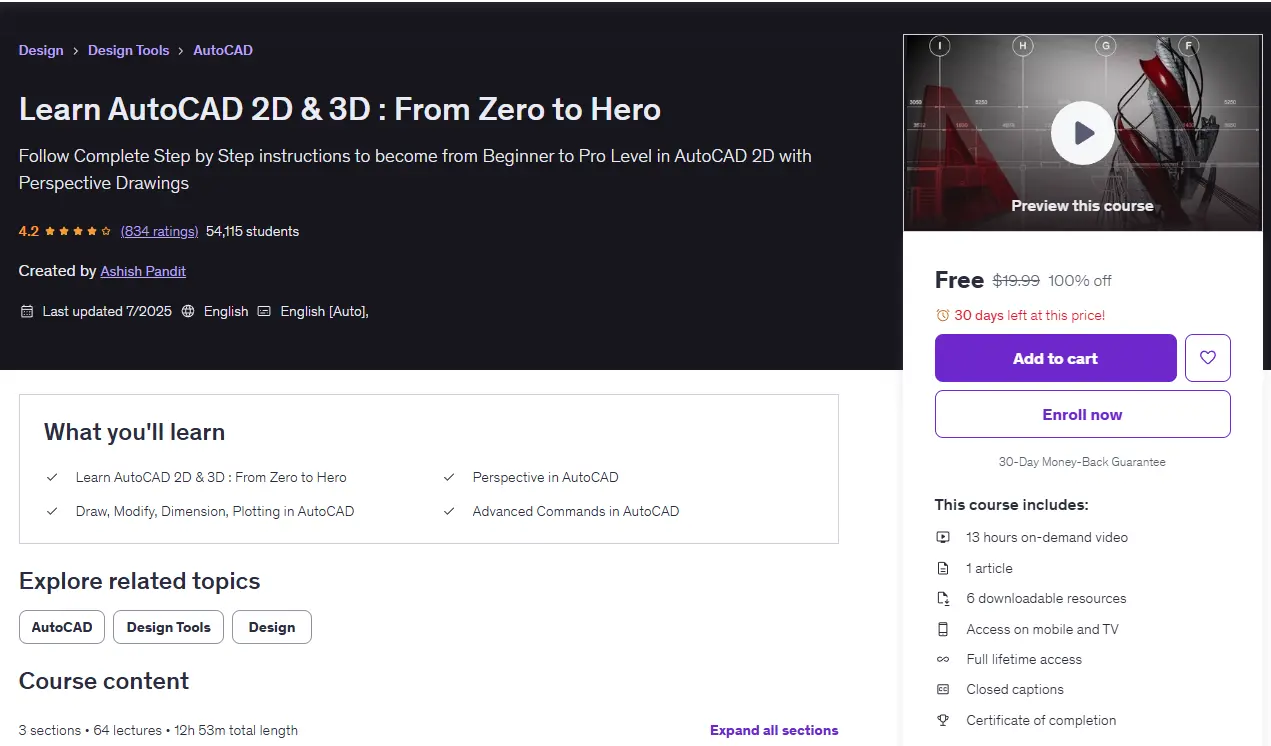Screen dimensions: 1271x746
Task: Open the Design breadcrumb link
Action: (41, 50)
